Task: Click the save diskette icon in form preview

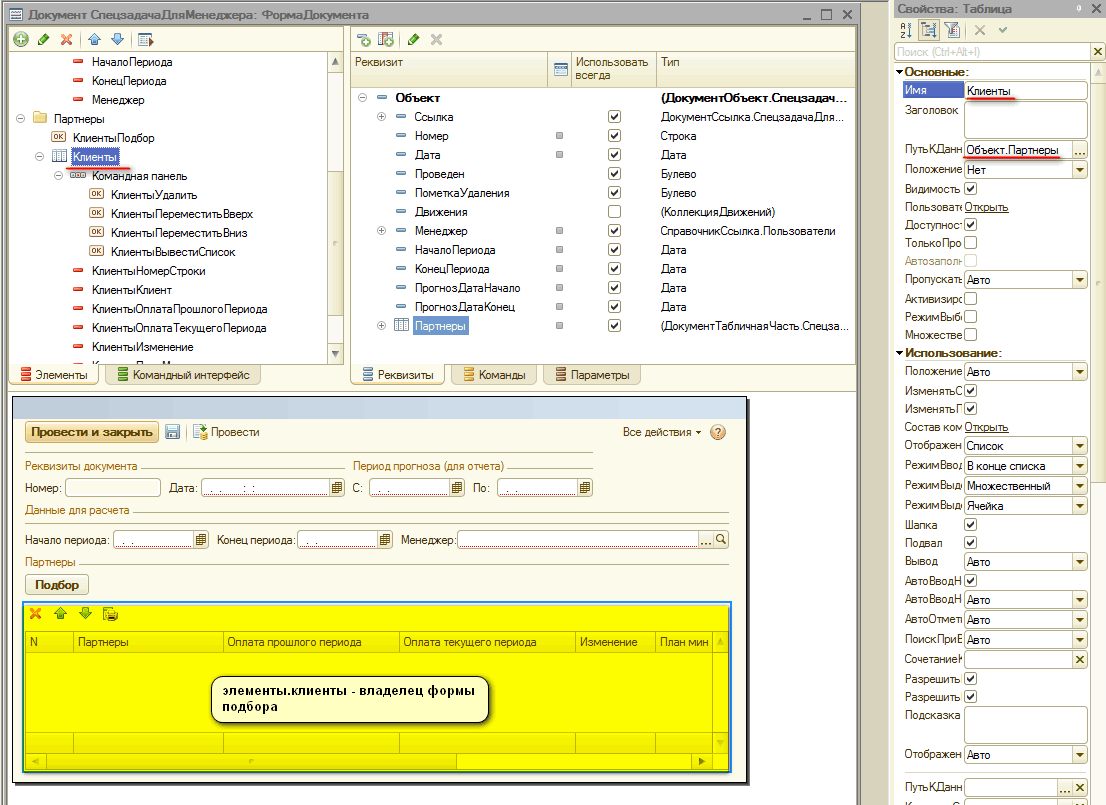Action: click(172, 432)
